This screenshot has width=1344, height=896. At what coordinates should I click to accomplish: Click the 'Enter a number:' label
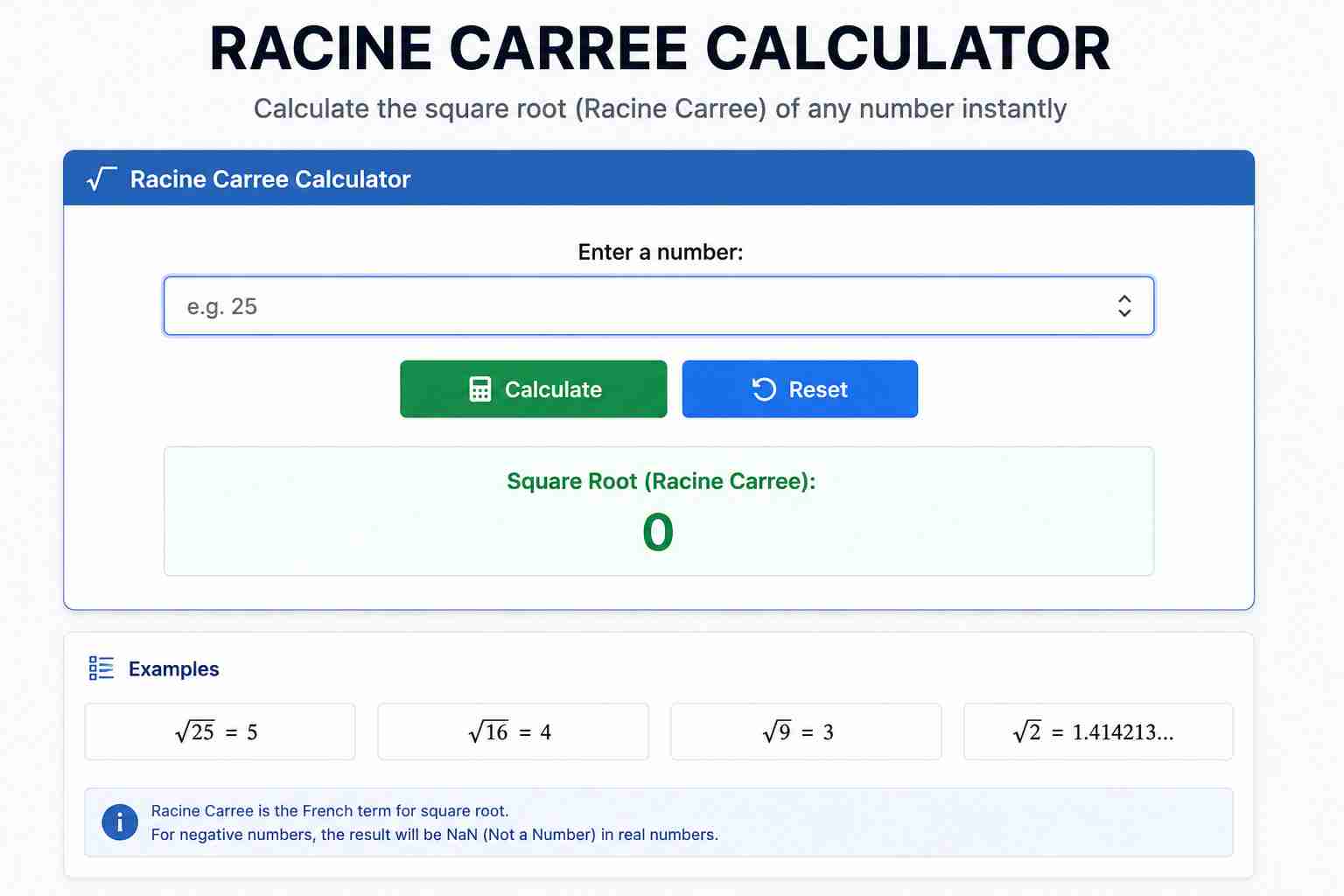(661, 252)
